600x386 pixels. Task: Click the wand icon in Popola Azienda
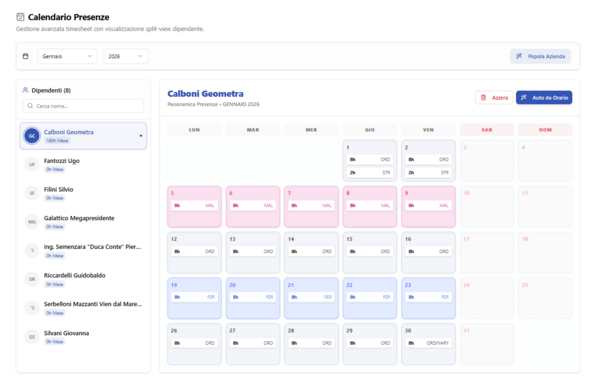tap(519, 56)
